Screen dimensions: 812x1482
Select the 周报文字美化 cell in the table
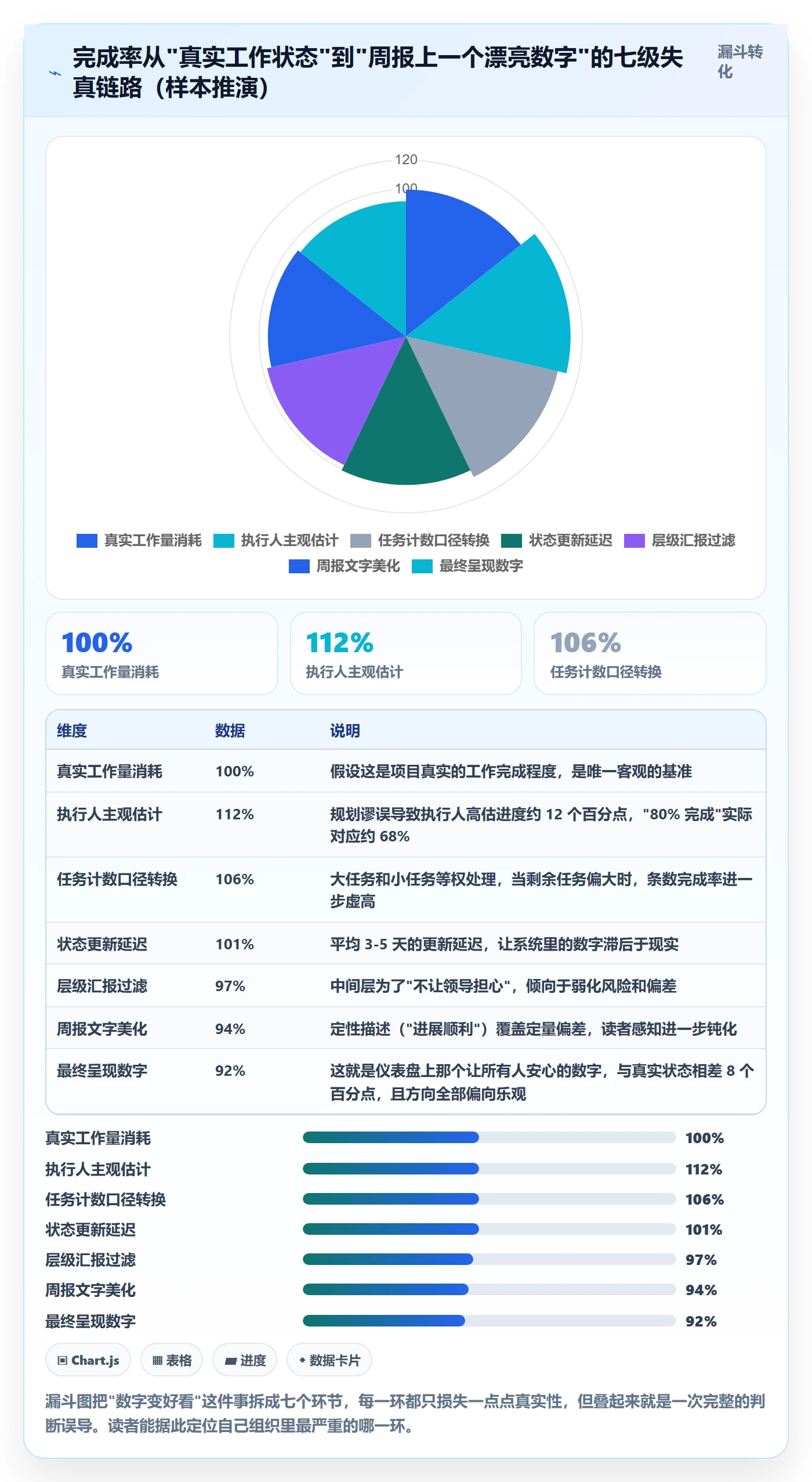102,1029
